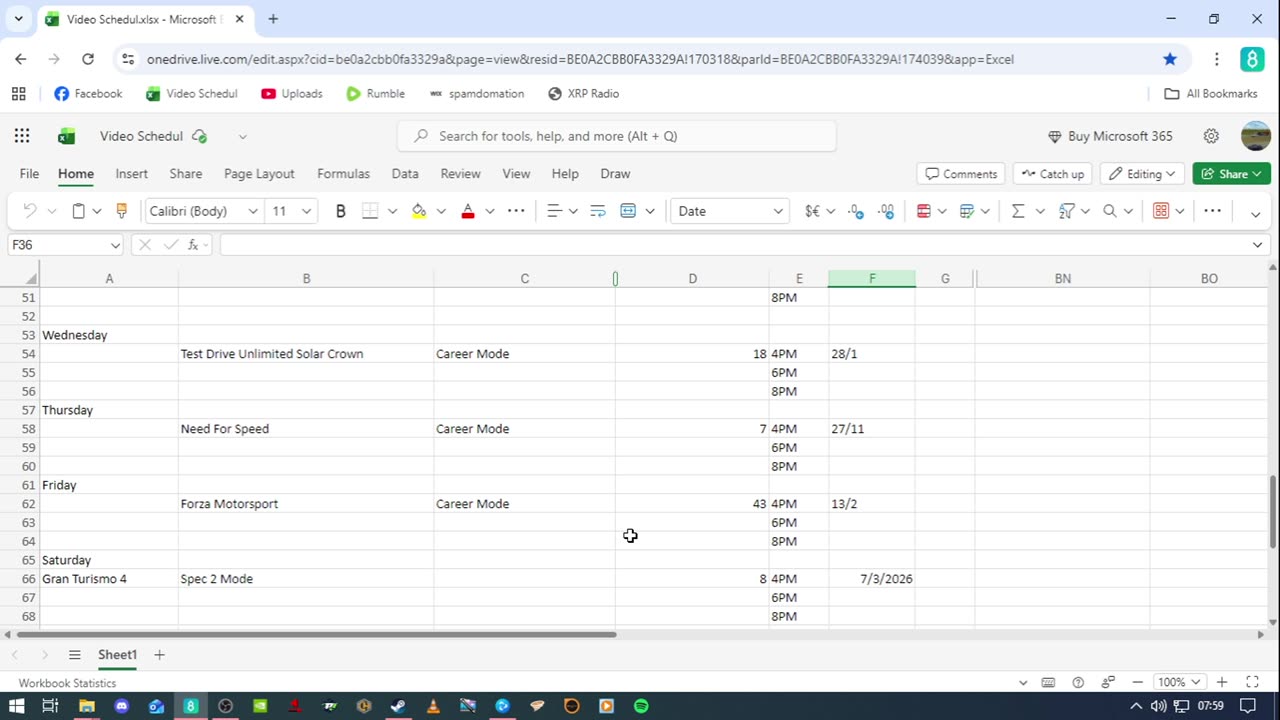Click the red font color button
1280x720 pixels.
(468, 211)
